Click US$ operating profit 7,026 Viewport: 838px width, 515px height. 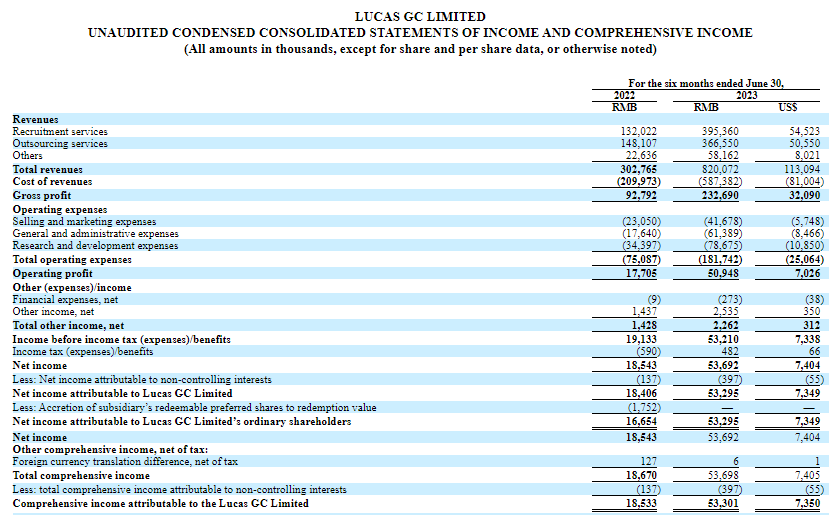tap(808, 274)
